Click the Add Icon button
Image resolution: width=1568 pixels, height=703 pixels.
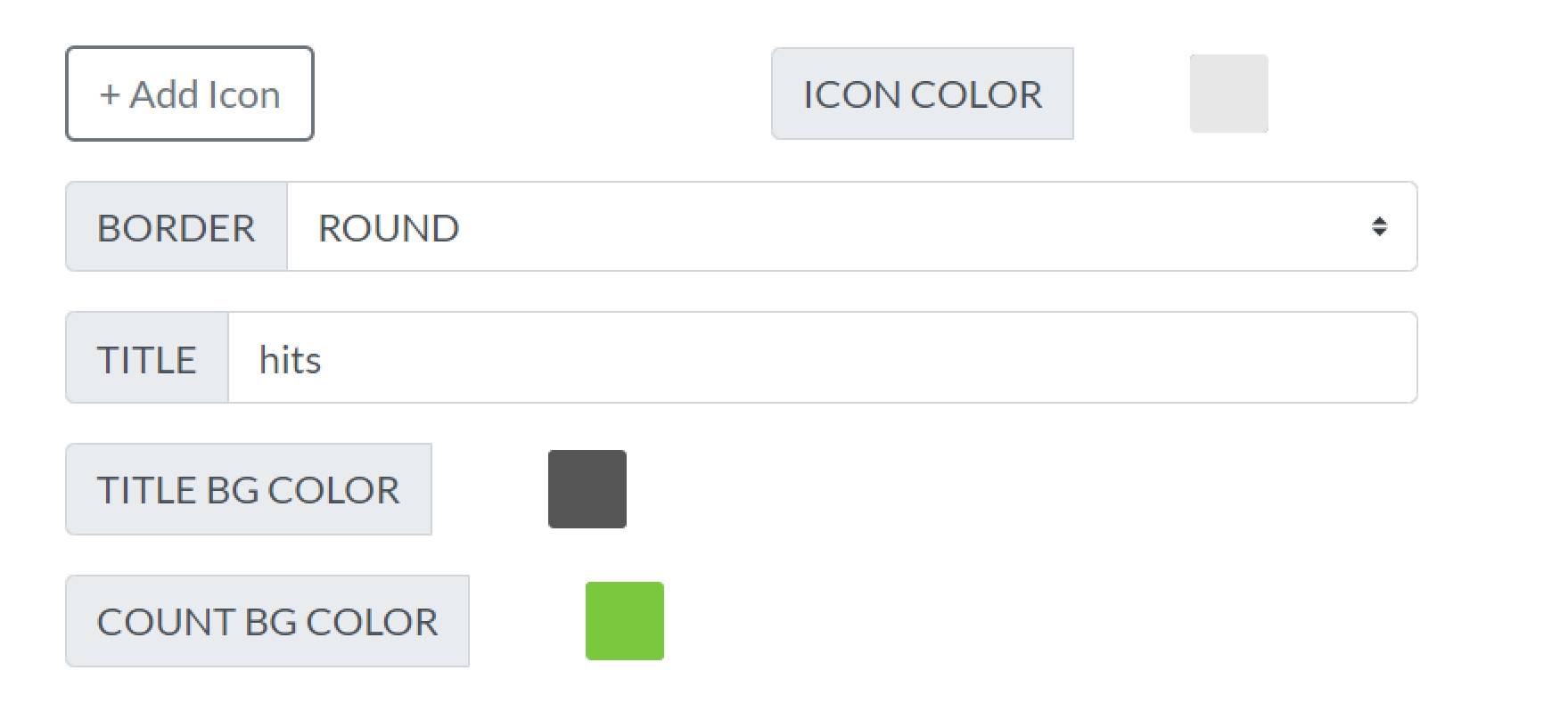coord(190,94)
